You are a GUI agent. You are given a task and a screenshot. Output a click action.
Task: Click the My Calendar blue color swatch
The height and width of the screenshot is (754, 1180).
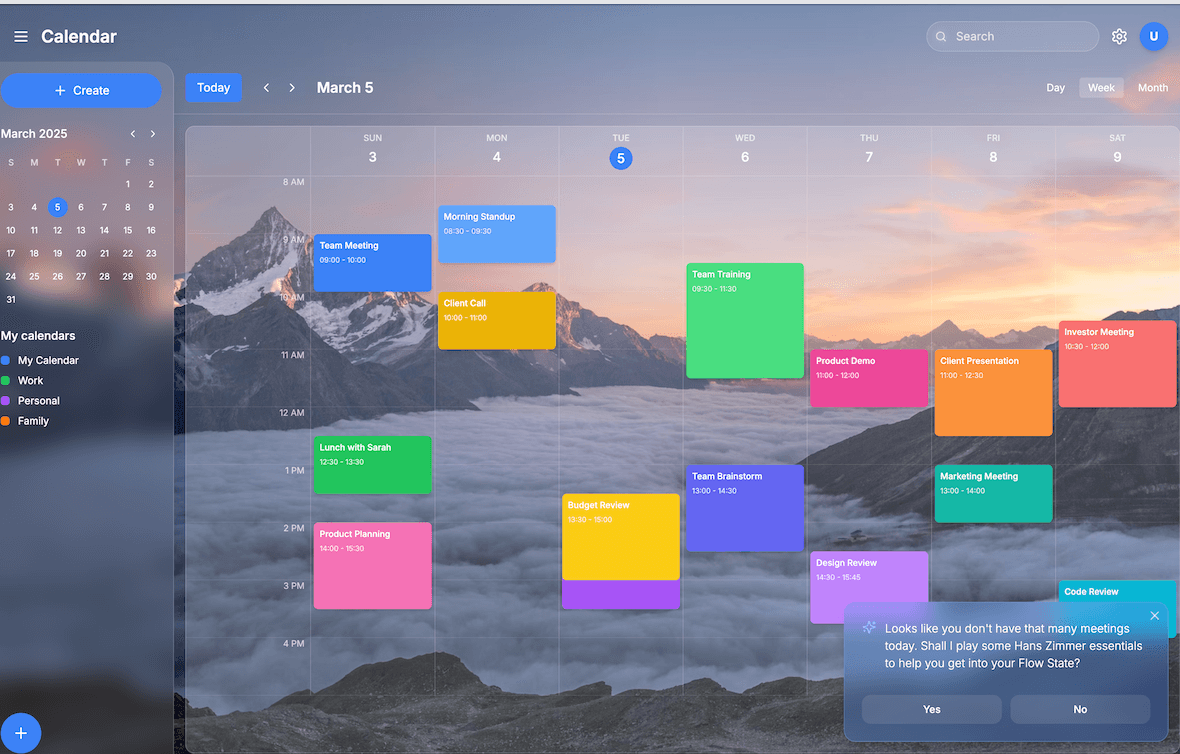click(6, 360)
